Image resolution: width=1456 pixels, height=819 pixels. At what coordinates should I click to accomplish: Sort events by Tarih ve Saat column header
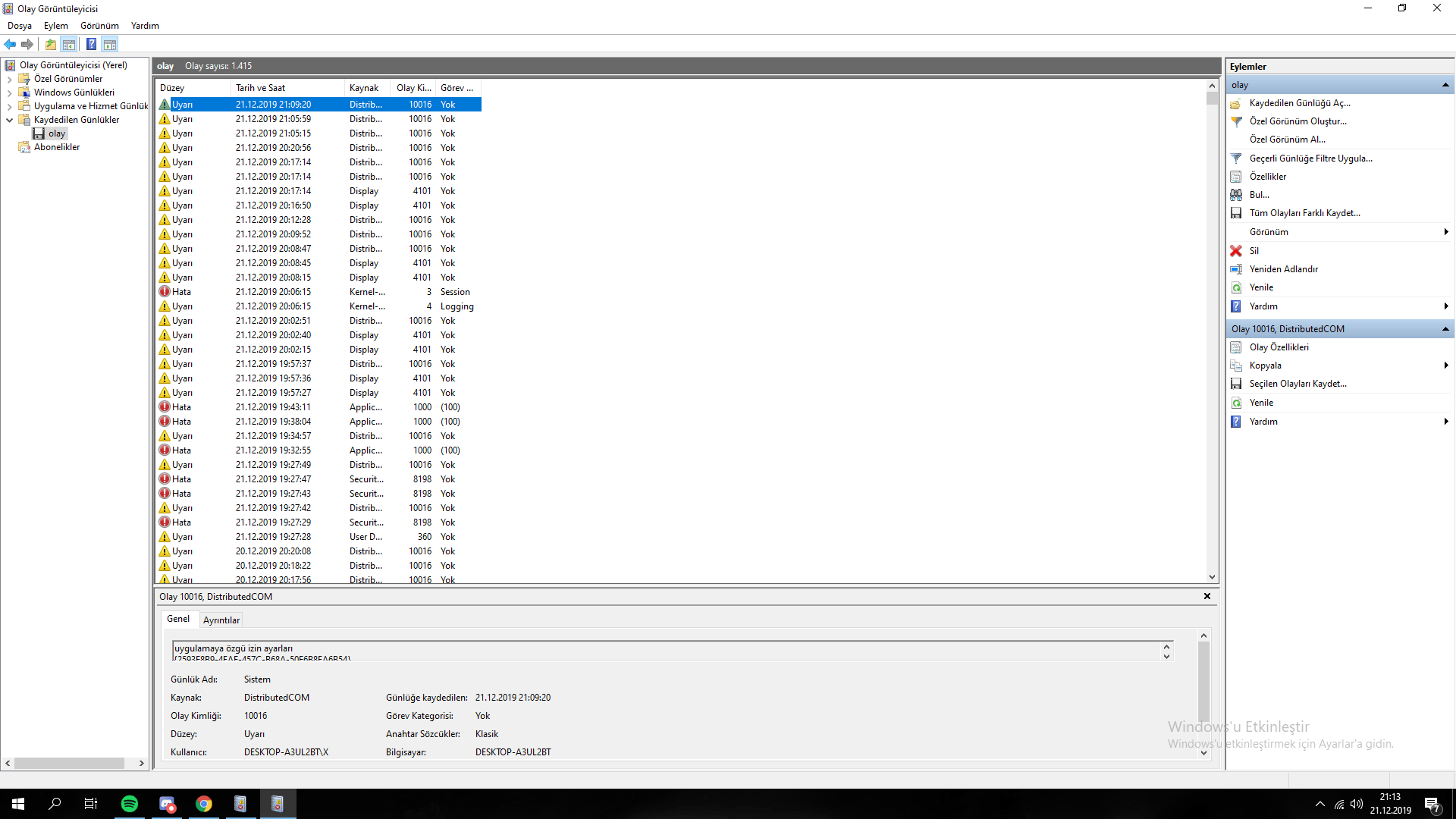coord(260,88)
